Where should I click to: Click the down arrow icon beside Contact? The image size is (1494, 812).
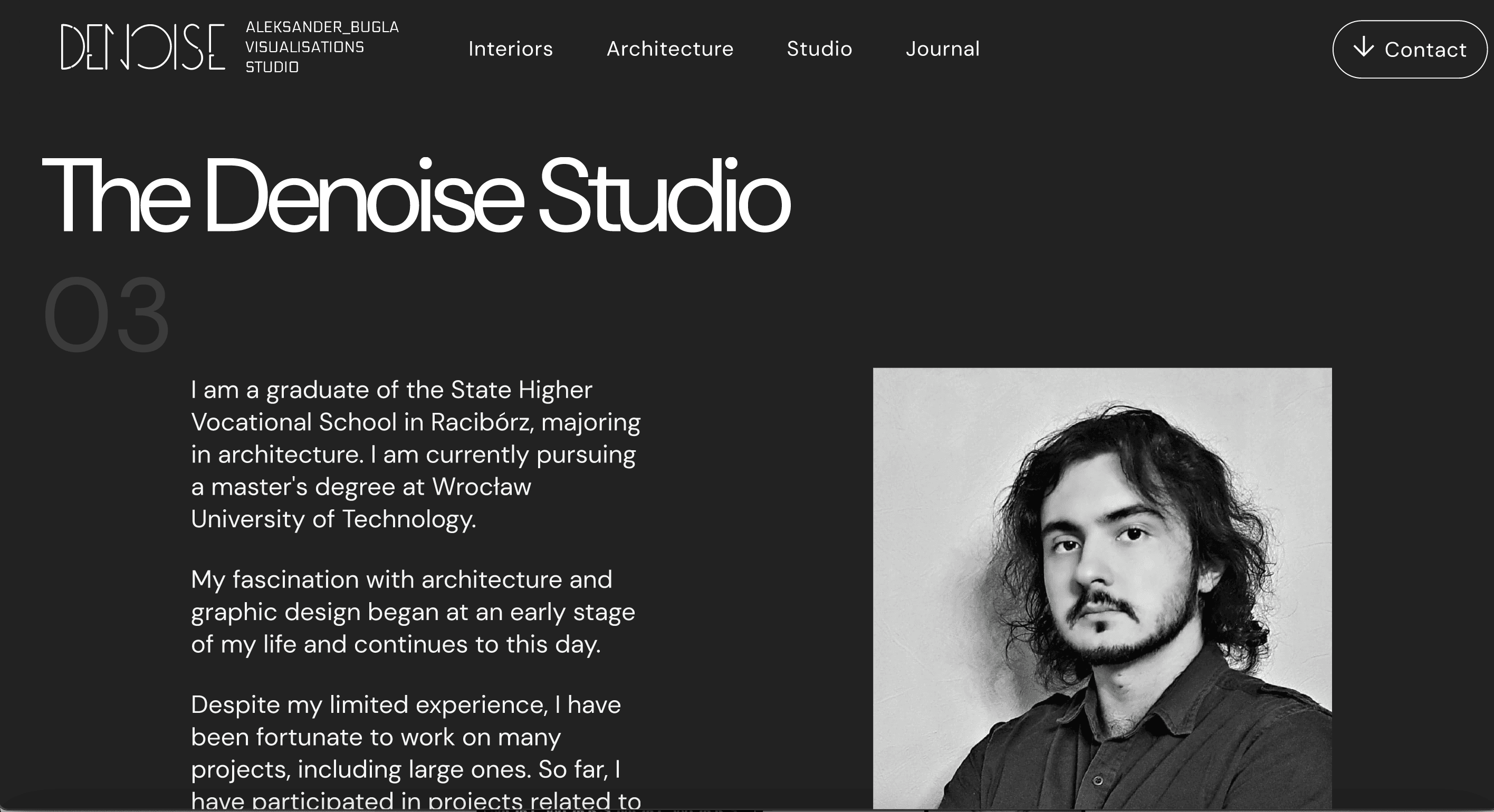pos(1364,47)
